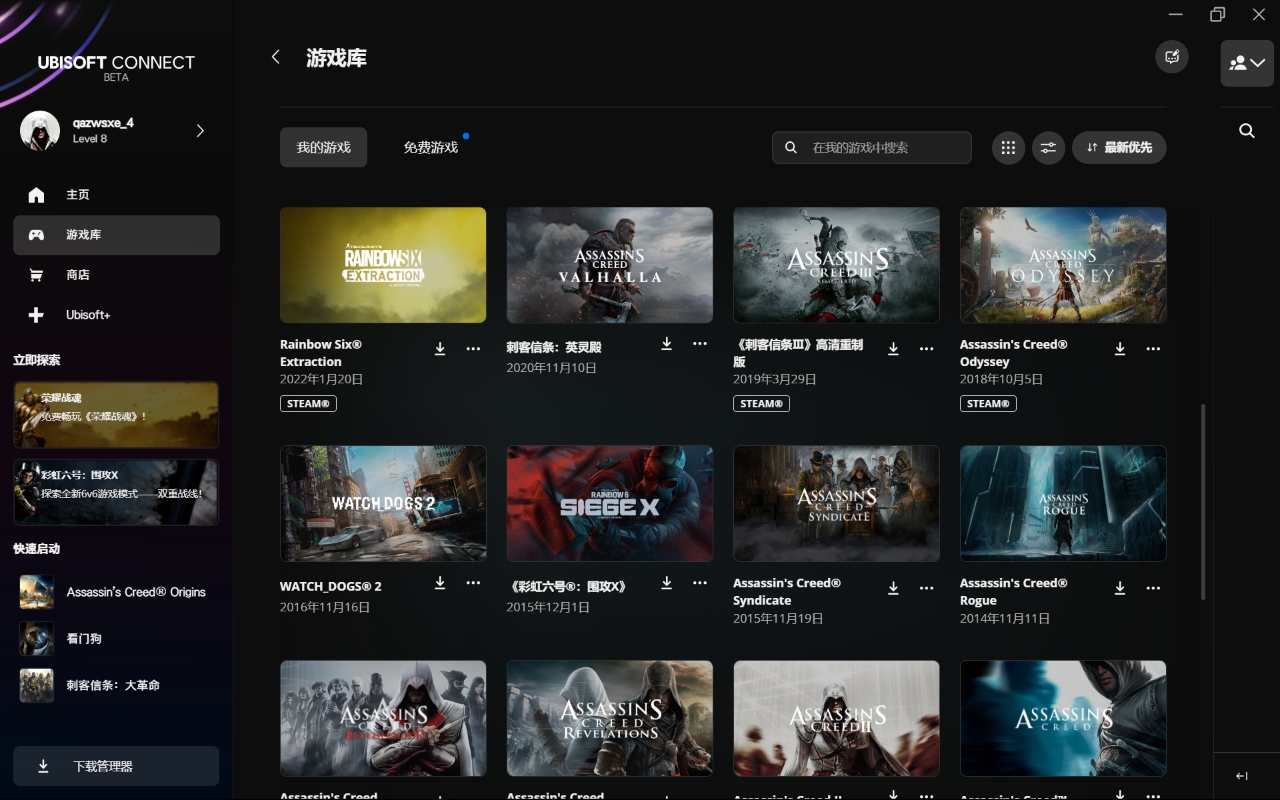Click the 2016年11月16日 release date
This screenshot has width=1280, height=800.
pyautogui.click(x=325, y=607)
